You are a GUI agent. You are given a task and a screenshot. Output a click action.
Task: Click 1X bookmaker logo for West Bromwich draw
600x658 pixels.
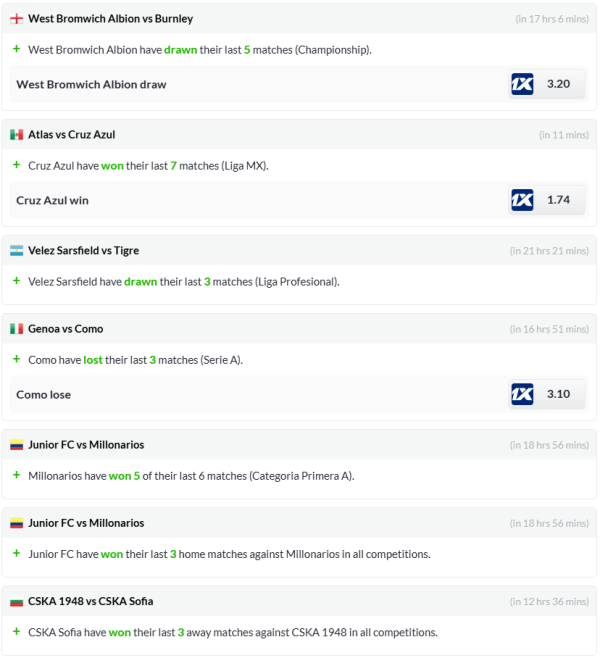[x=522, y=84]
